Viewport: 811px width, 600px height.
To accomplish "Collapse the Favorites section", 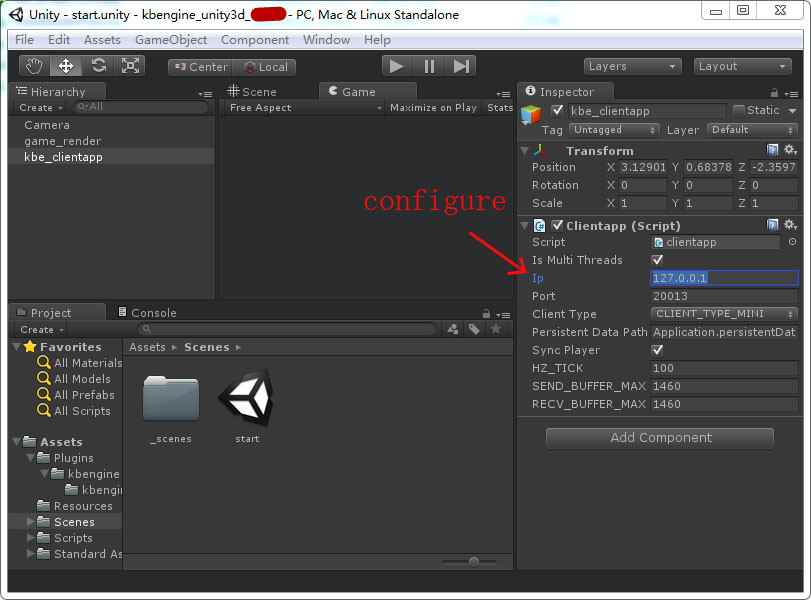I will [17, 347].
